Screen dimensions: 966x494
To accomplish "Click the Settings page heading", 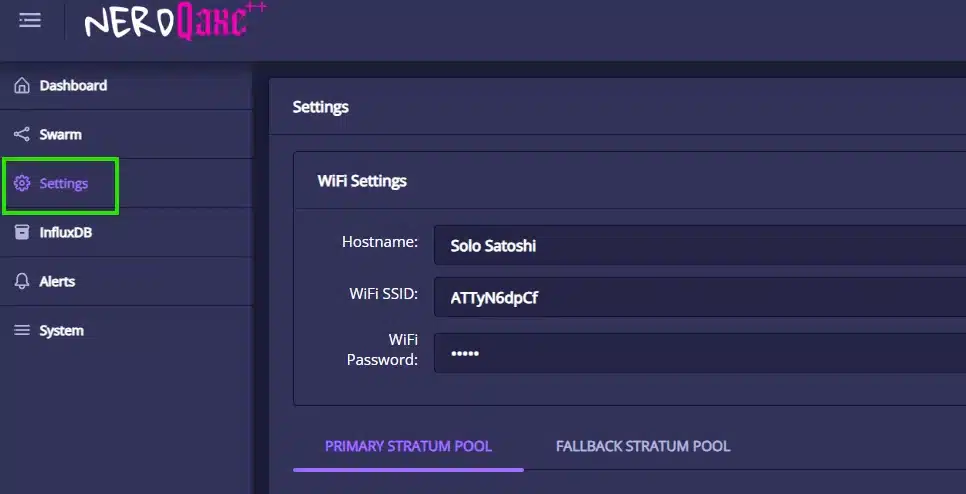I will coord(320,107).
